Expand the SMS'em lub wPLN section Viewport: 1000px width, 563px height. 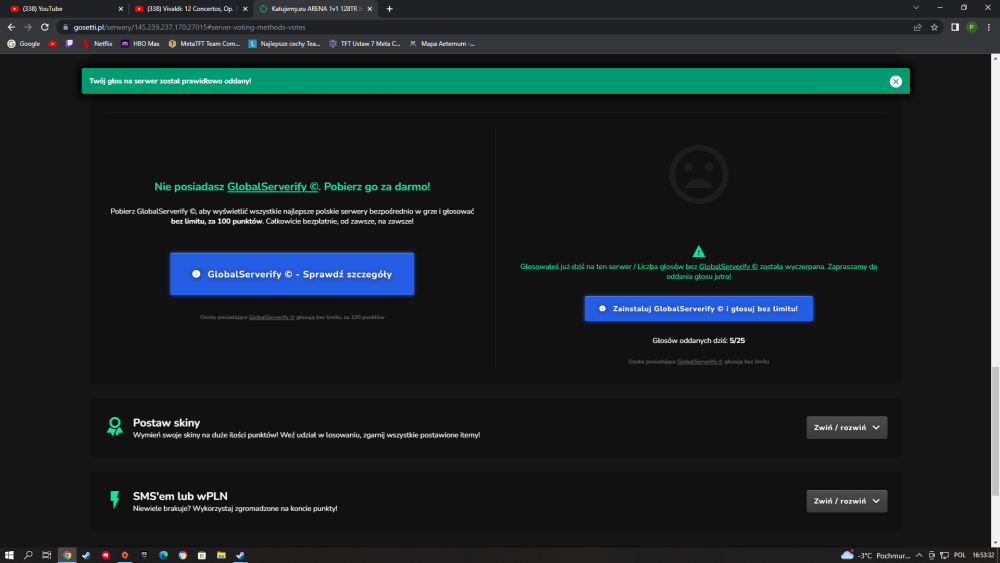point(846,501)
